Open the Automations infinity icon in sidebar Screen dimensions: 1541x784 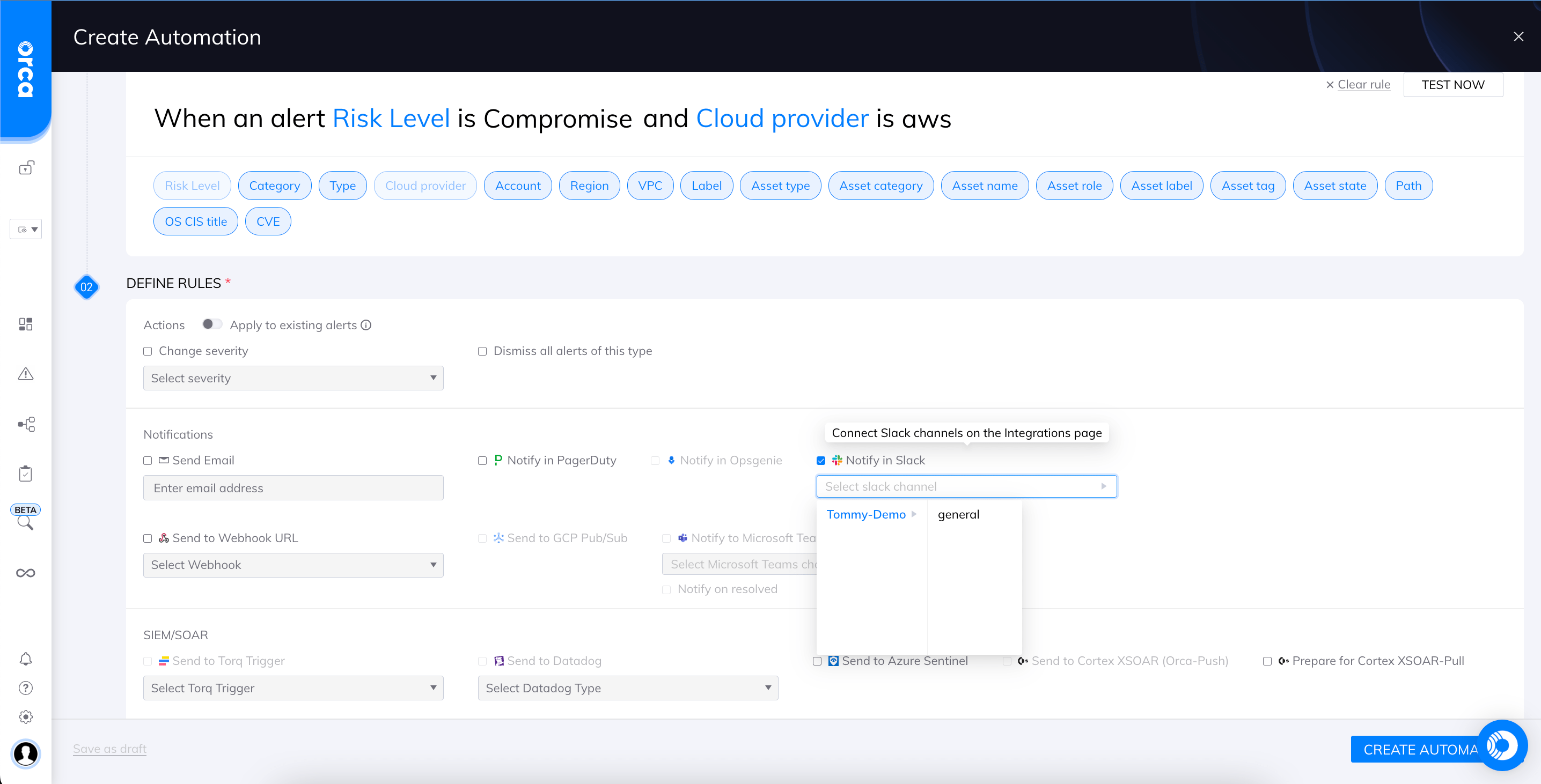click(x=26, y=572)
